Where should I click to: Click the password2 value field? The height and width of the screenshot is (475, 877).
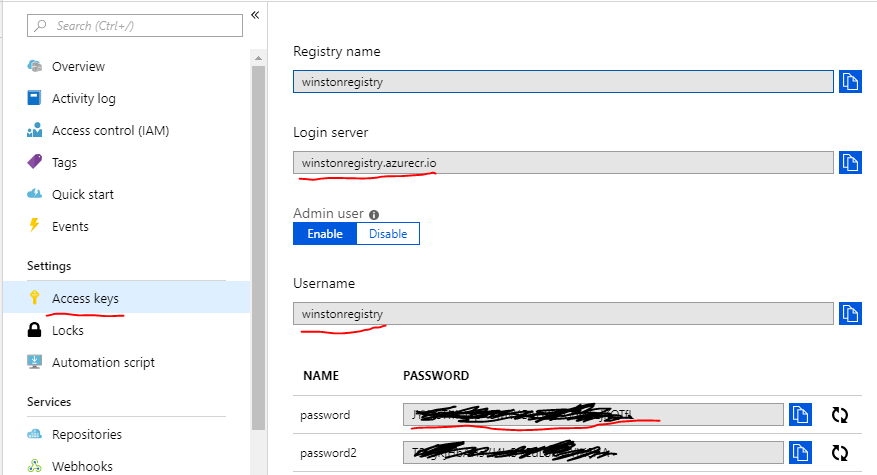point(593,452)
